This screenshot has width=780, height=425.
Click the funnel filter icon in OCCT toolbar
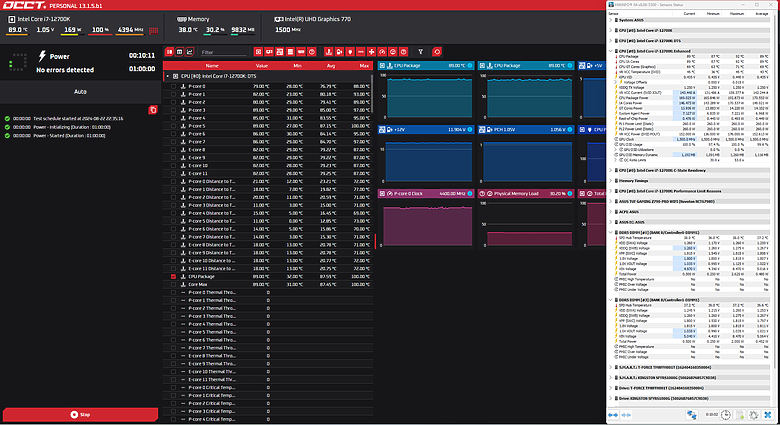420,52
